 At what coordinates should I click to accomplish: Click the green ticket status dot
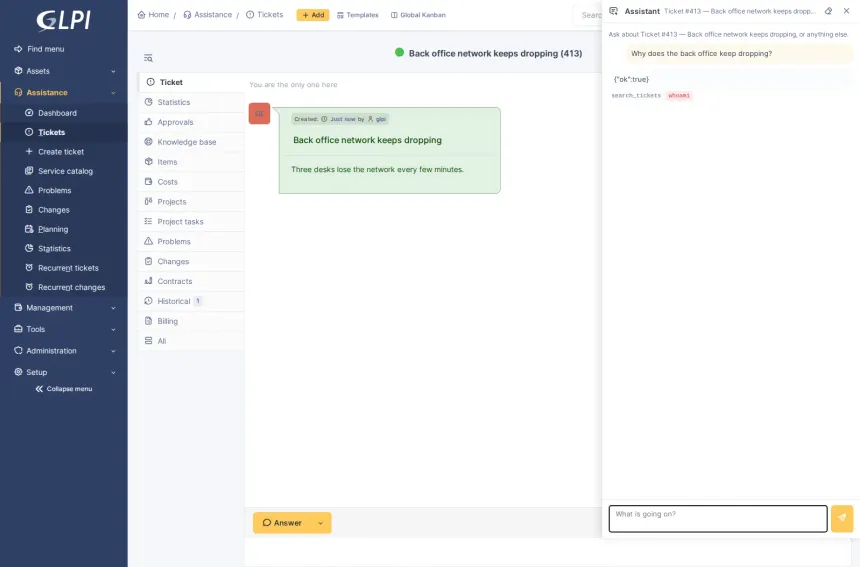point(399,53)
